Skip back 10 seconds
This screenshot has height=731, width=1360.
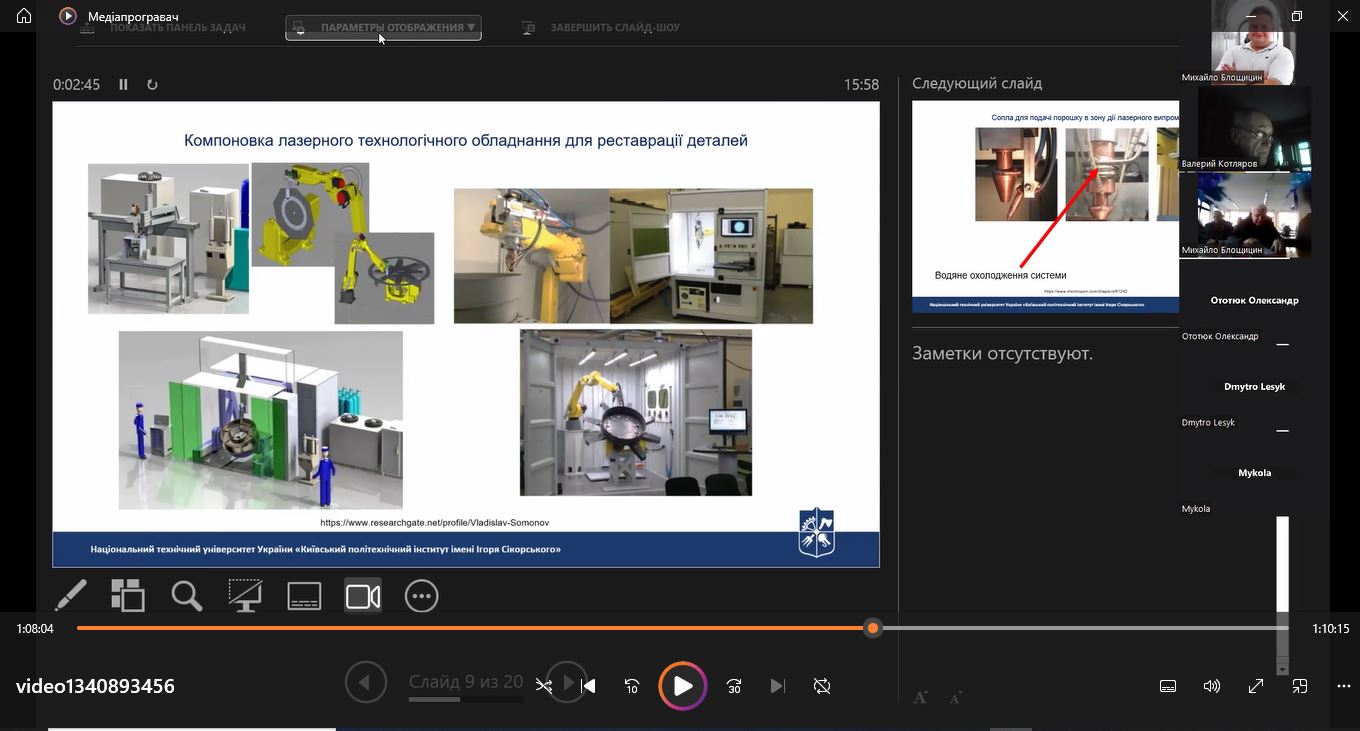(632, 686)
